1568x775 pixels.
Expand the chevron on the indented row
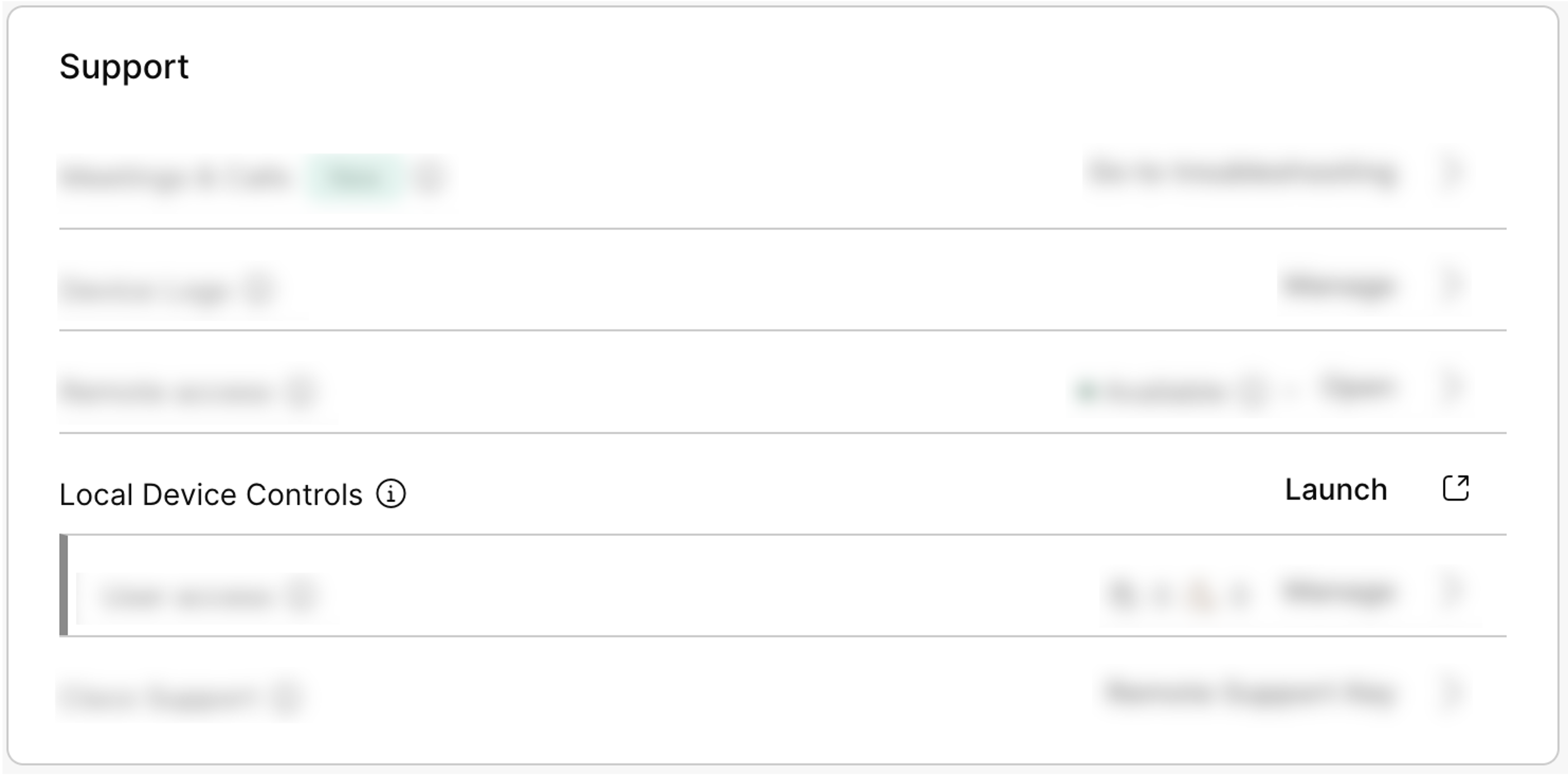click(1452, 591)
